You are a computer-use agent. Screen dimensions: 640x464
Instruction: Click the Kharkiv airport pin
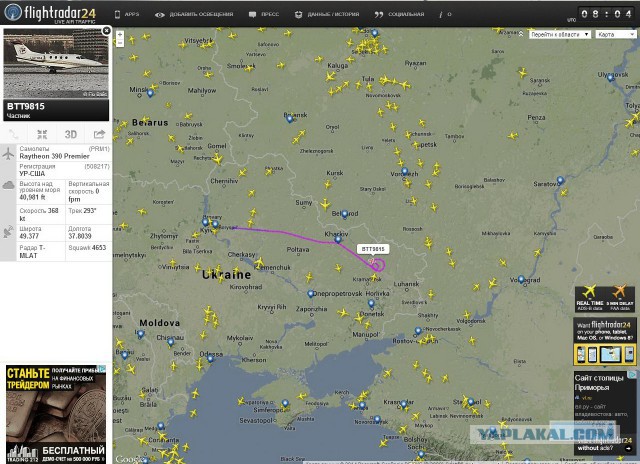(338, 240)
